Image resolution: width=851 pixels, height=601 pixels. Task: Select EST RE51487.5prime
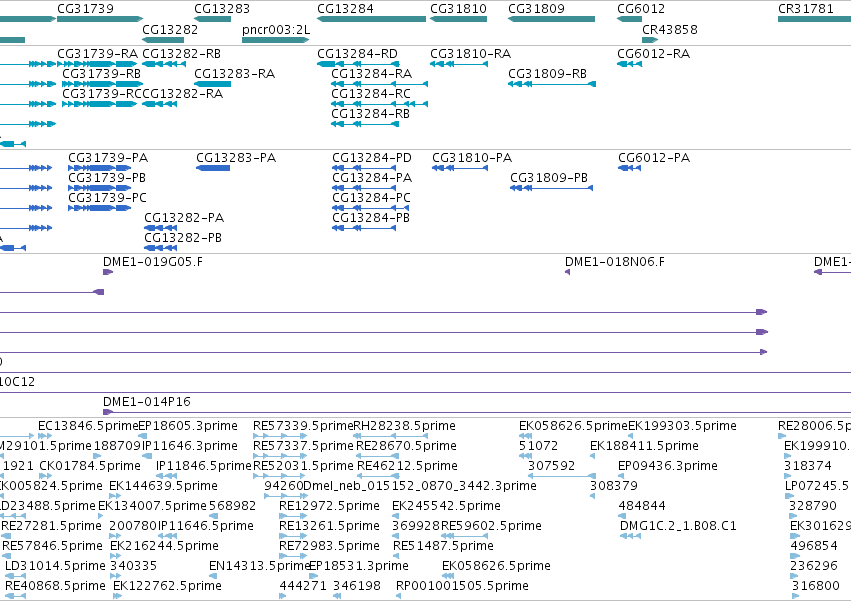click(x=443, y=547)
